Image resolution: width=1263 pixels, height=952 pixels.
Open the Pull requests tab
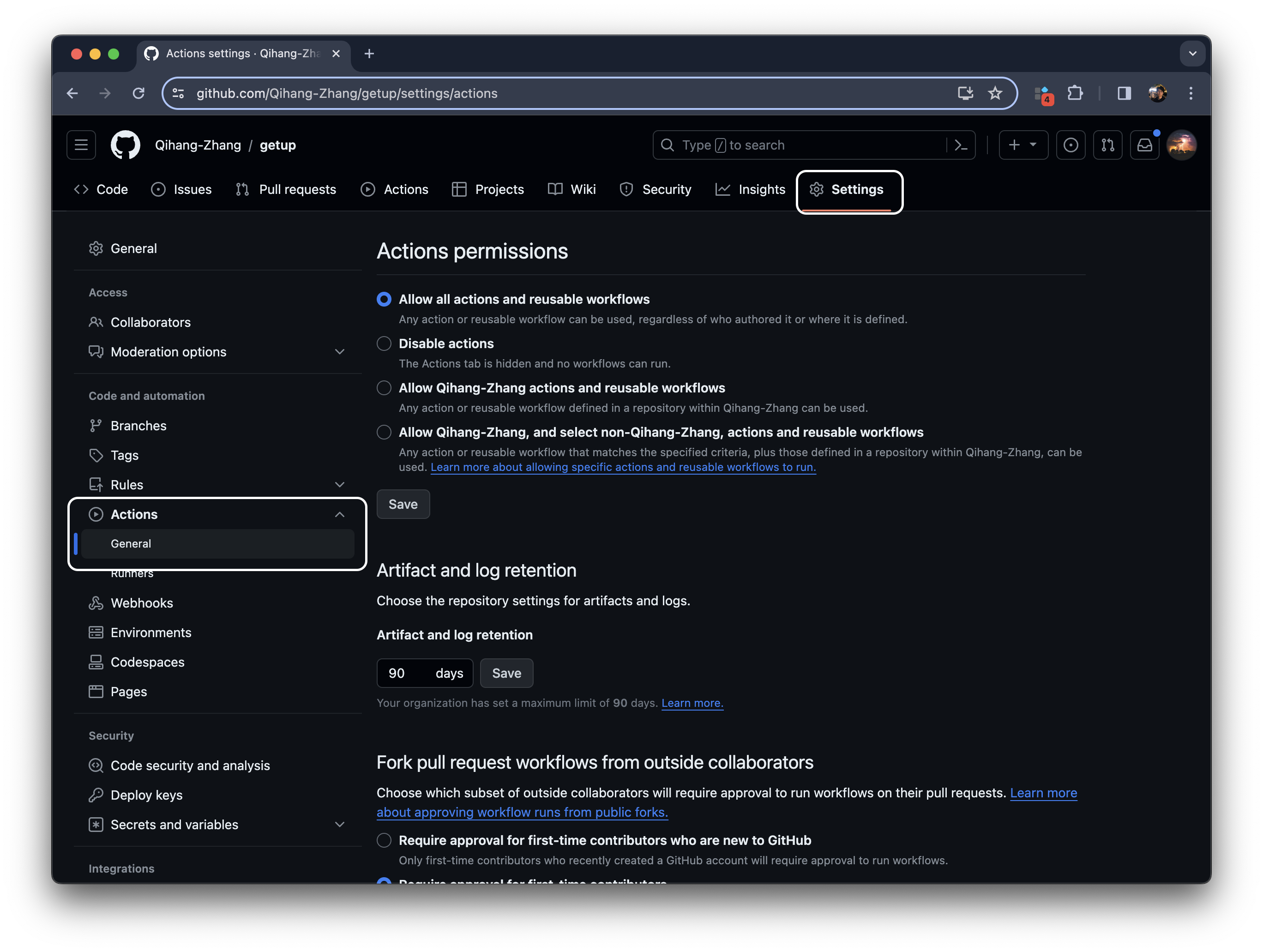286,190
